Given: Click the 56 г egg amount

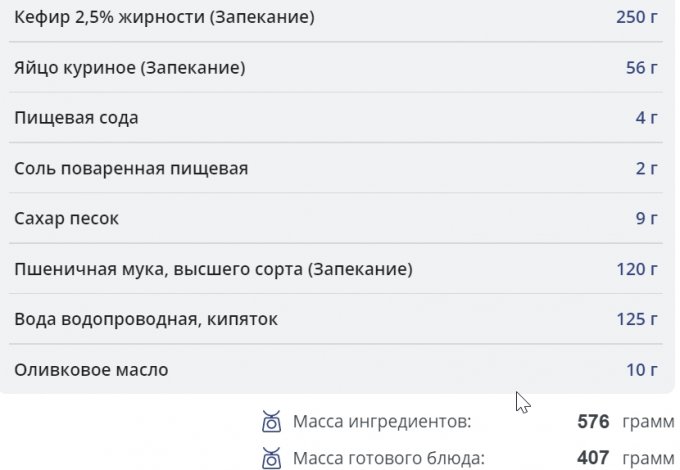Looking at the screenshot, I should tap(641, 68).
